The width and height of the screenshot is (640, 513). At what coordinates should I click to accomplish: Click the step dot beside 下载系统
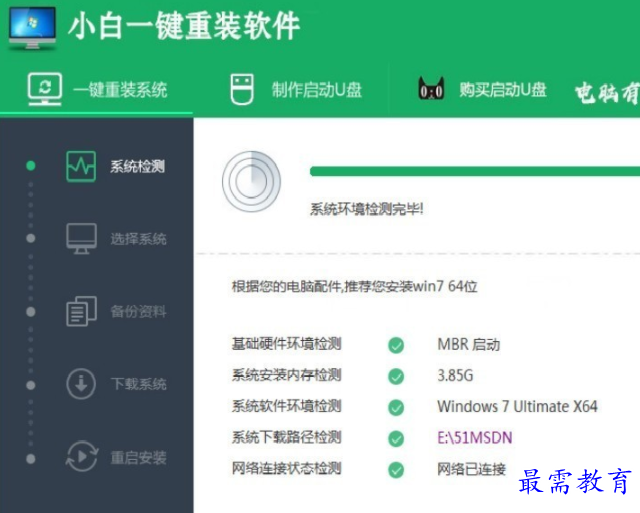click(31, 385)
